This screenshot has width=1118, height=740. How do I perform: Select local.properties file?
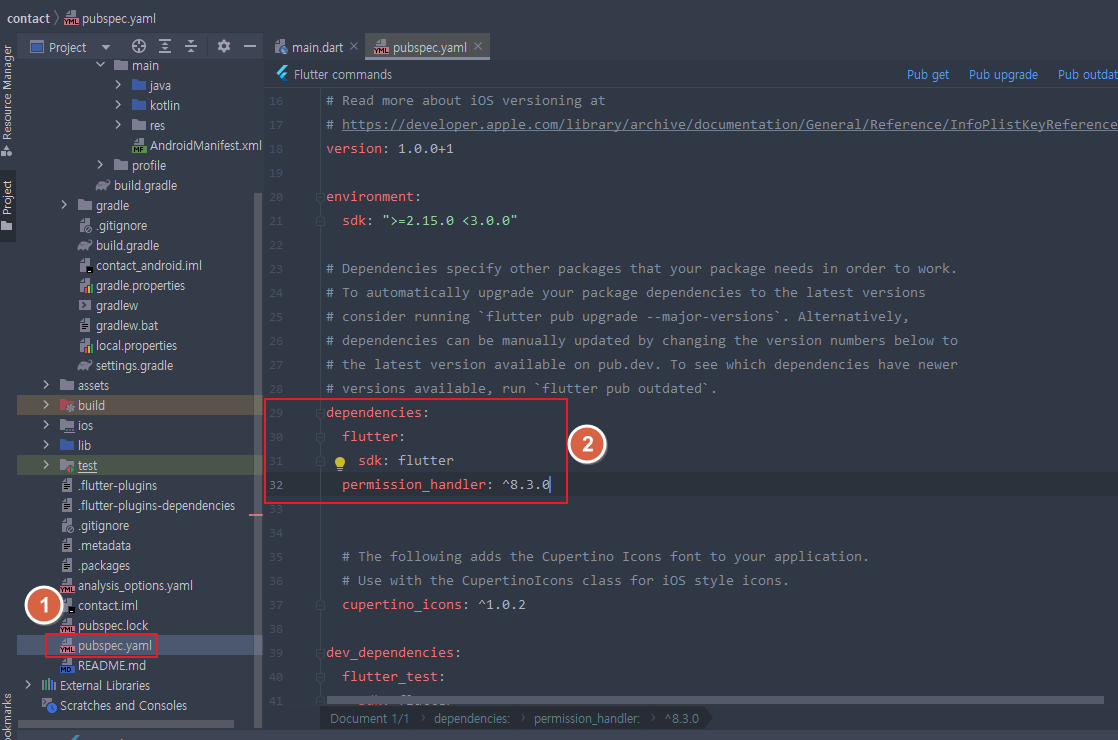click(128, 345)
